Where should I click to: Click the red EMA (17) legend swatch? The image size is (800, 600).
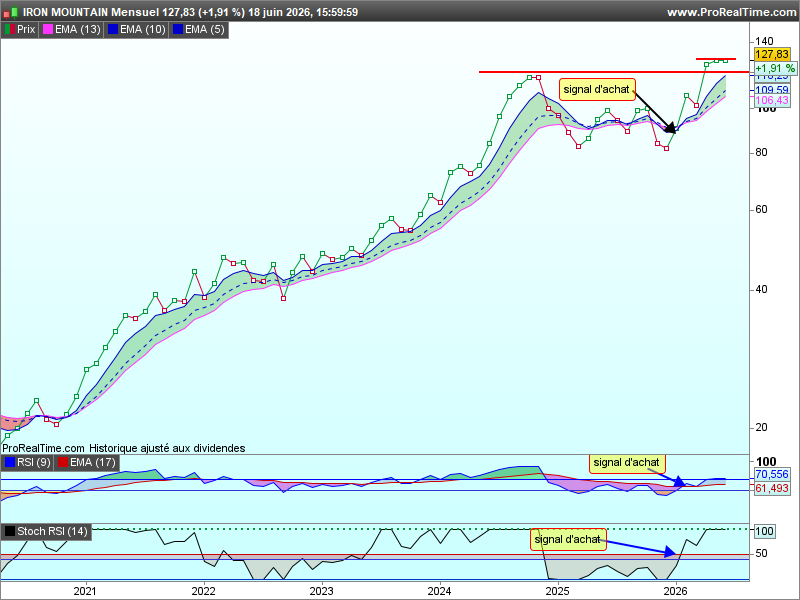coord(63,462)
